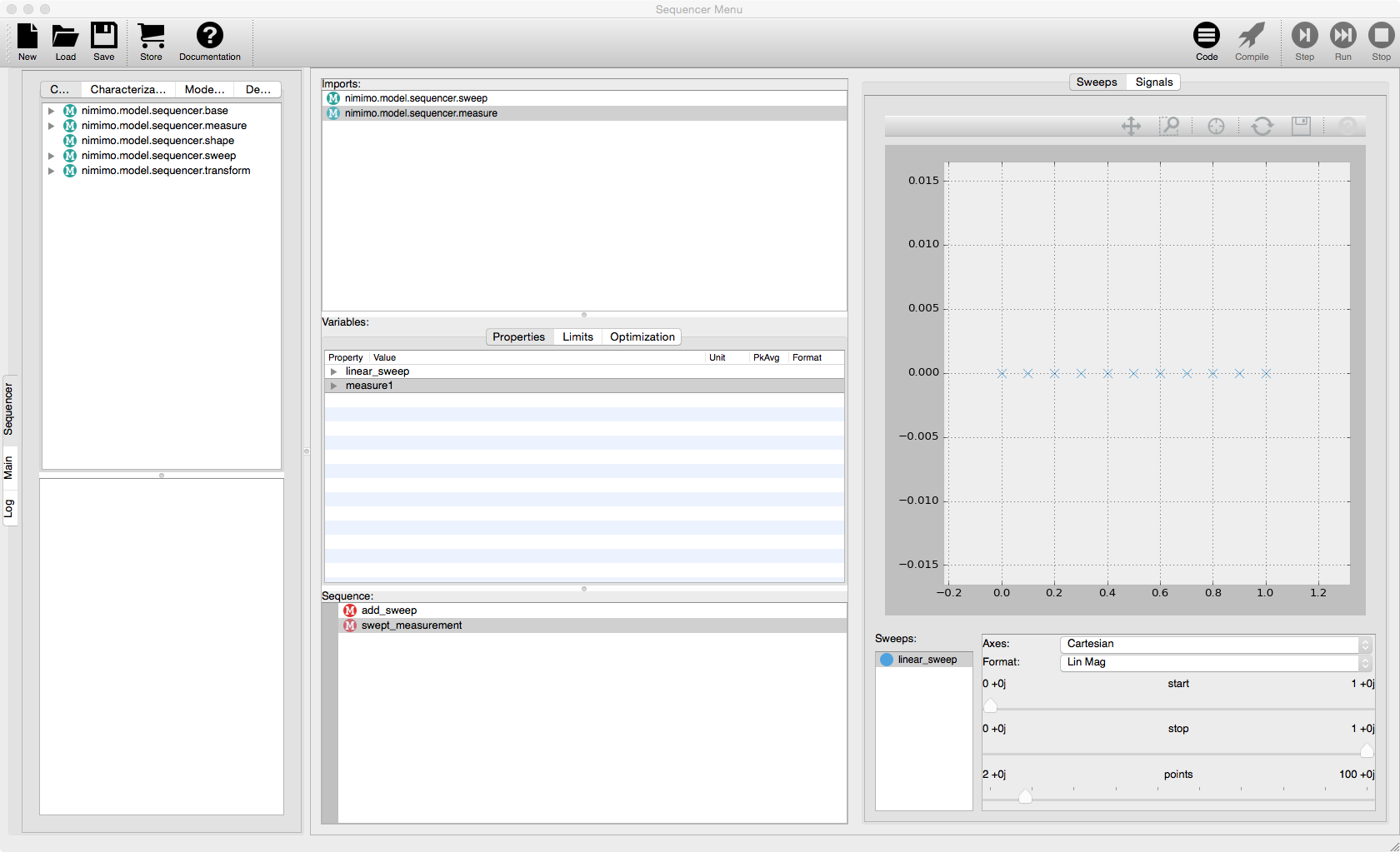Select add_sweep in the Sequence list

tap(592, 610)
